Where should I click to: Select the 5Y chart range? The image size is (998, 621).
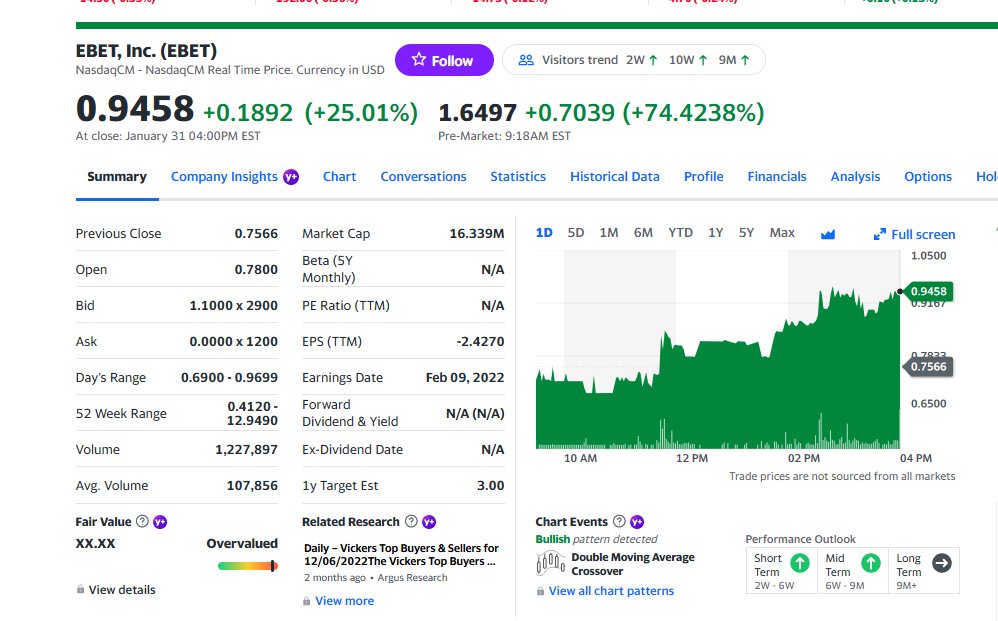click(746, 232)
